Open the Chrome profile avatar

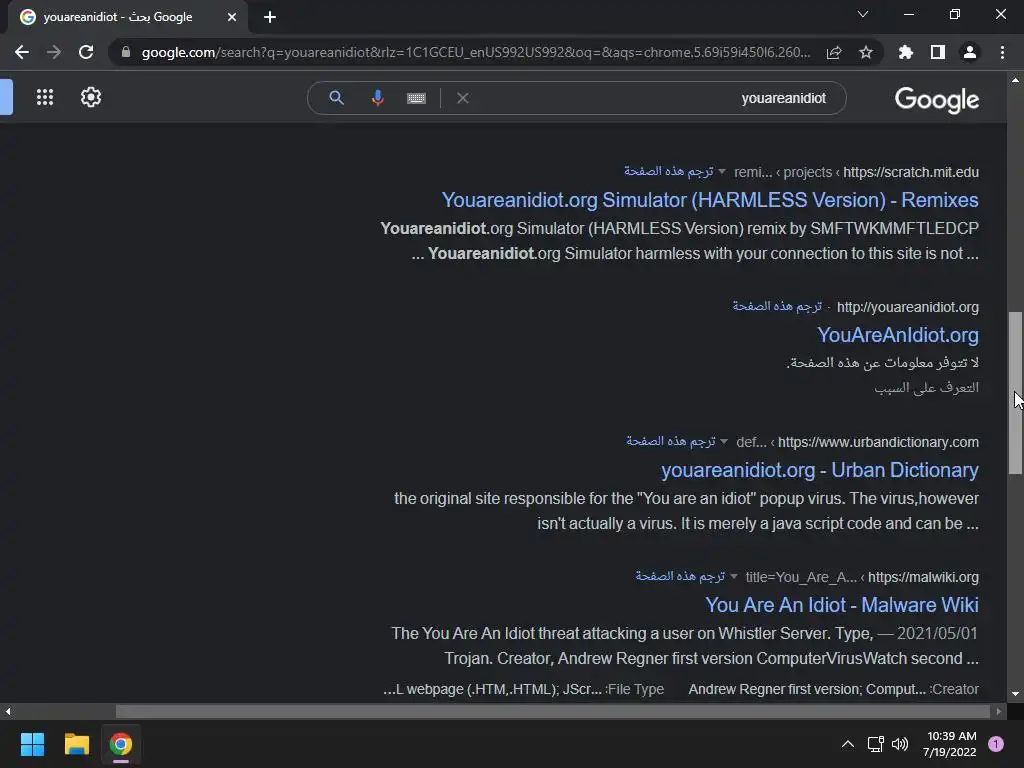click(970, 52)
